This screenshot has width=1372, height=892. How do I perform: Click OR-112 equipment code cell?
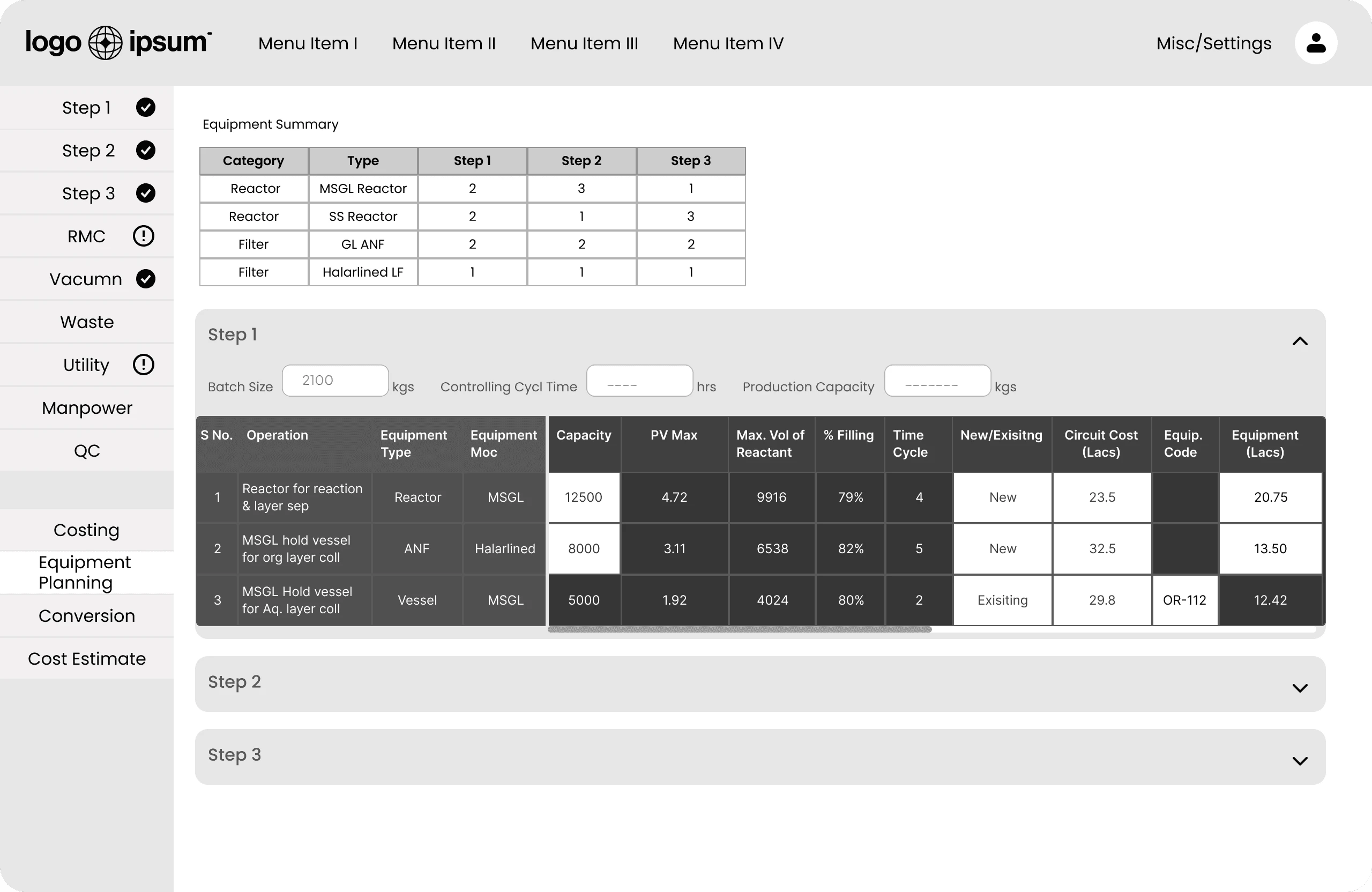click(x=1184, y=600)
